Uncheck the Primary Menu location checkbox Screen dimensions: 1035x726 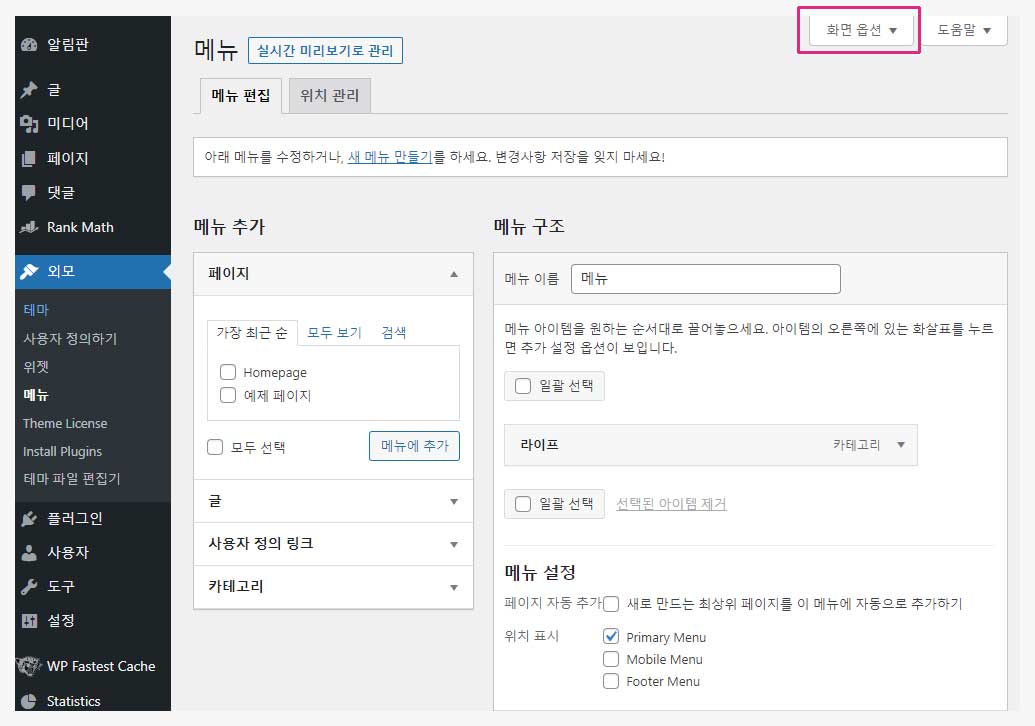click(611, 637)
